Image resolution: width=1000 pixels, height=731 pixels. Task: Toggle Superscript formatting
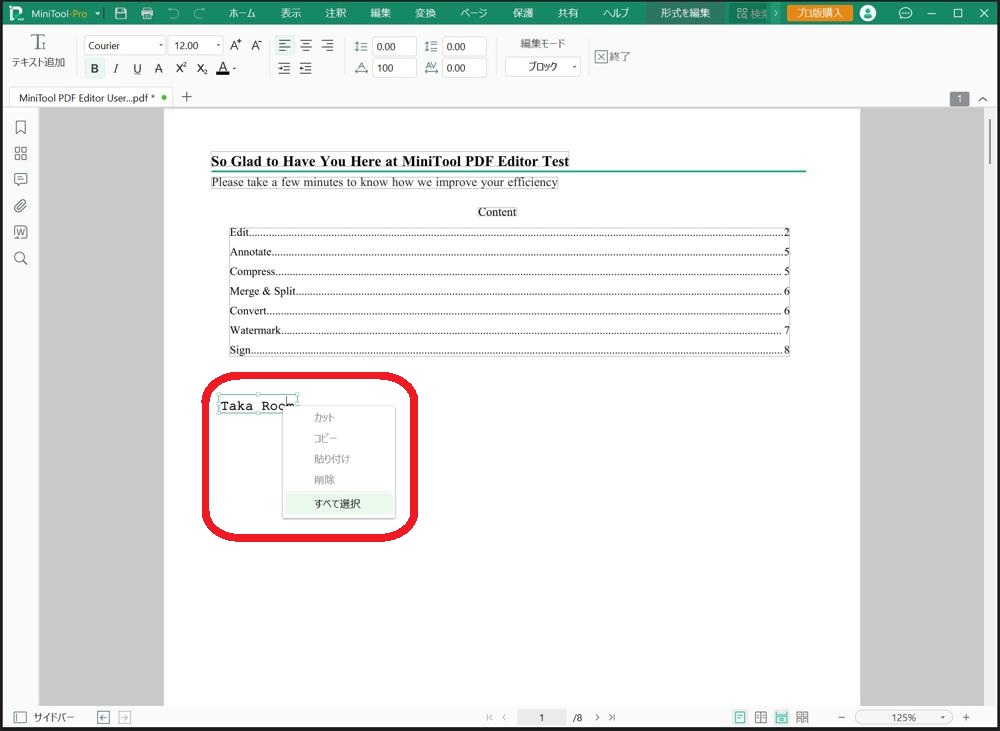[x=181, y=68]
